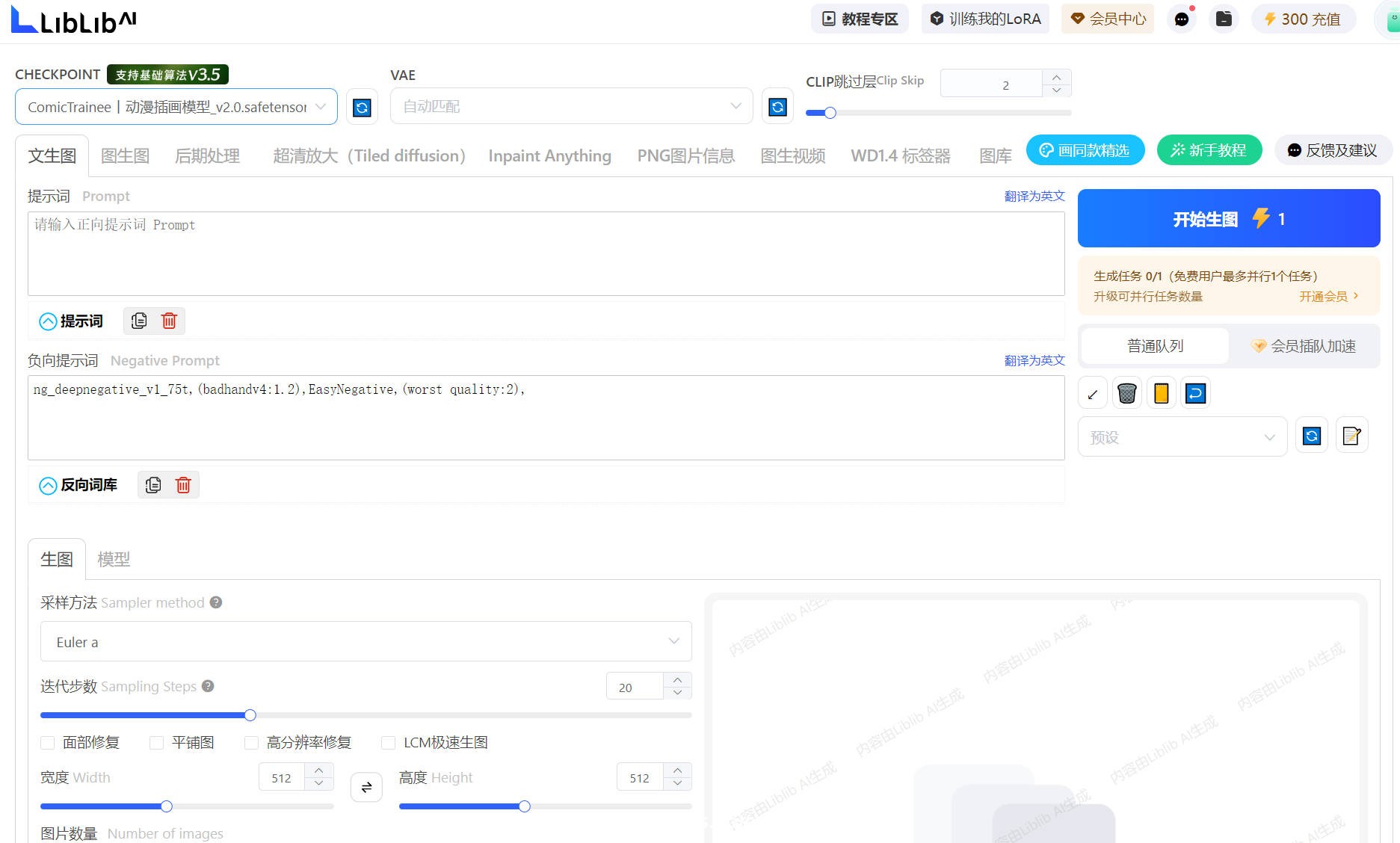Adjust the Width slider handle
This screenshot has height=843, width=1400.
point(167,806)
